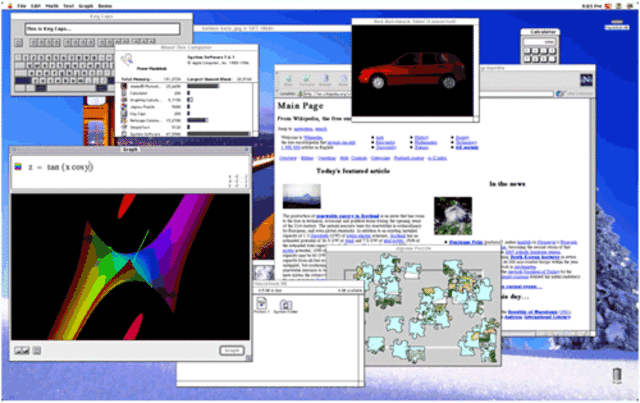
Task: Open the Arts portal link
Action: 380,138
